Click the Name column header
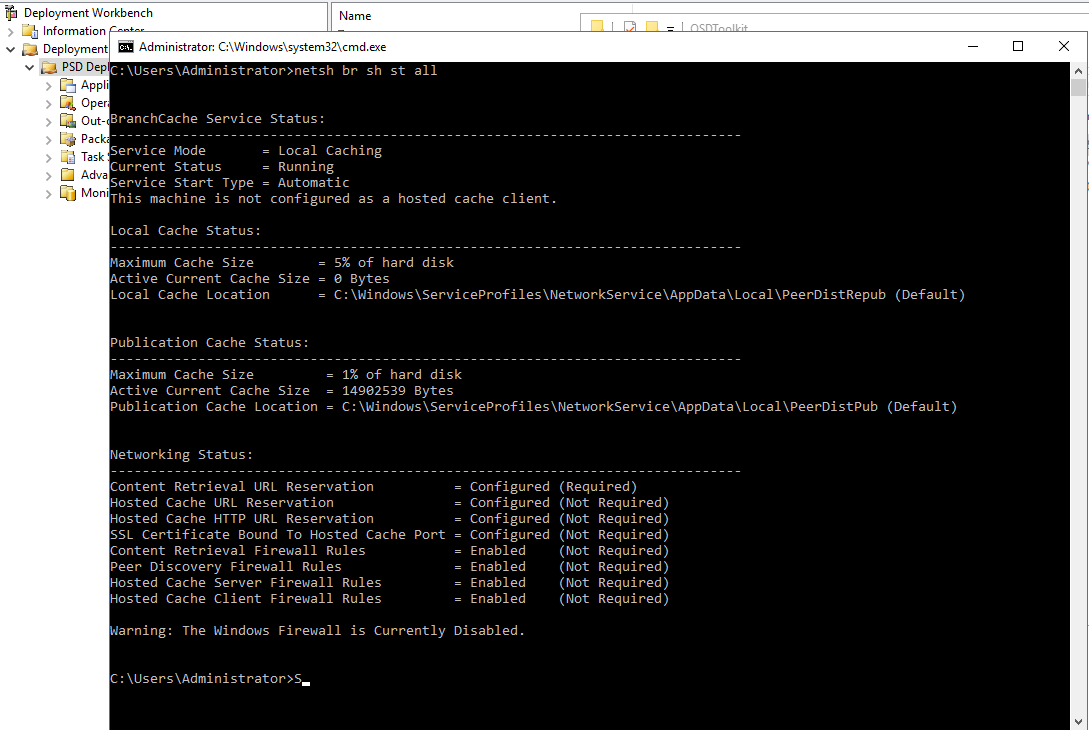Viewport: 1089px width, 730px height. coord(355,15)
